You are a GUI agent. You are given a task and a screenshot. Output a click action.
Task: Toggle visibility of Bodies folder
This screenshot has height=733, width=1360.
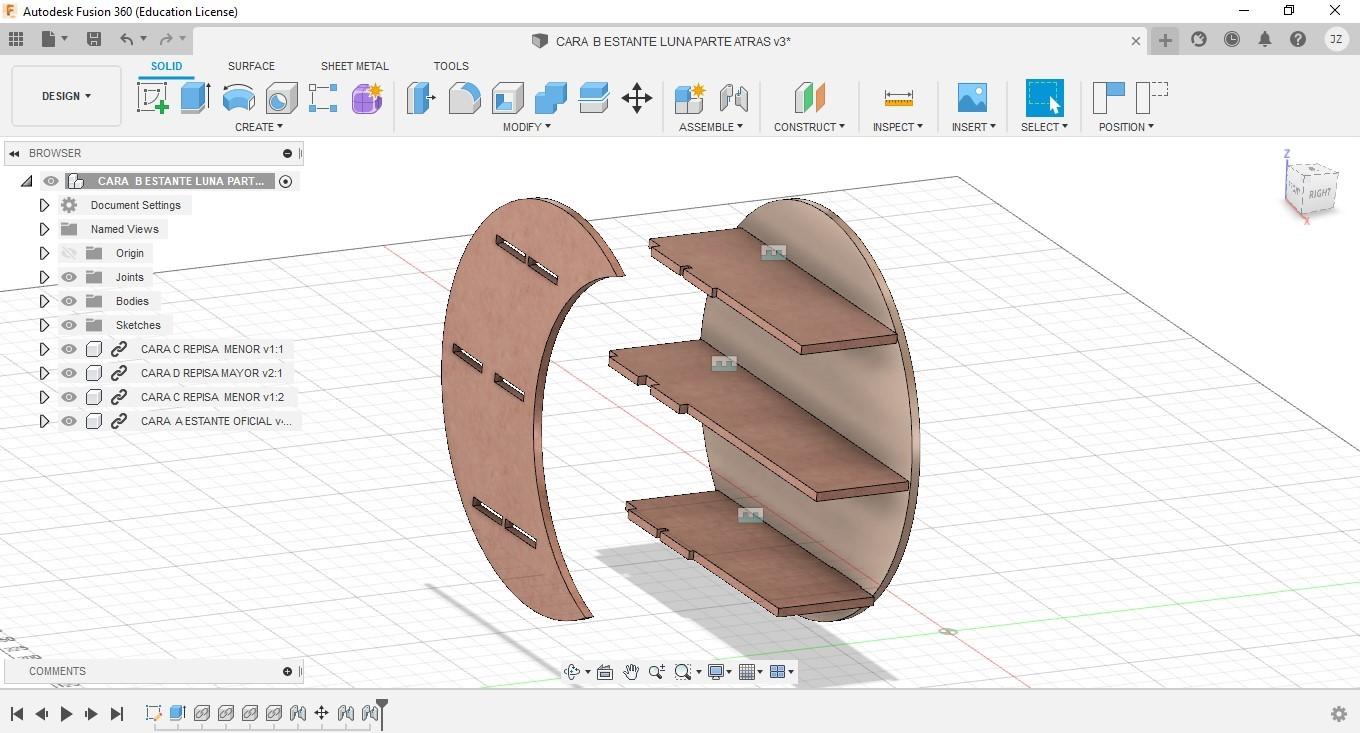pos(69,301)
